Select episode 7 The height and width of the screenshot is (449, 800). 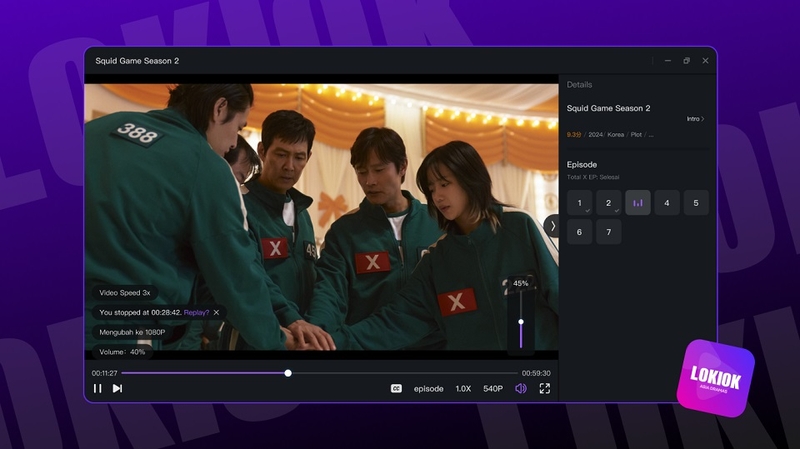click(609, 232)
